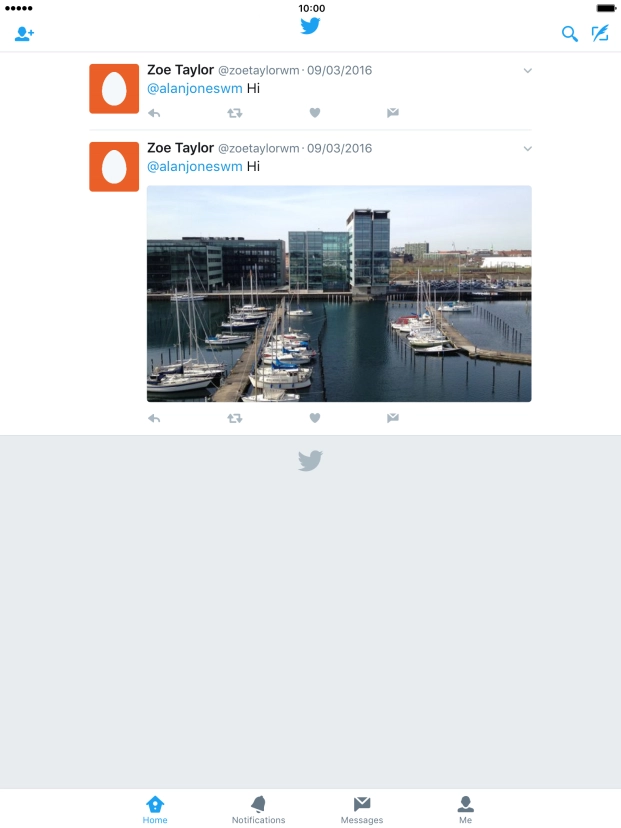Viewport: 621px width, 828px height.
Task: Compose a new tweet with quill icon
Action: pyautogui.click(x=600, y=34)
